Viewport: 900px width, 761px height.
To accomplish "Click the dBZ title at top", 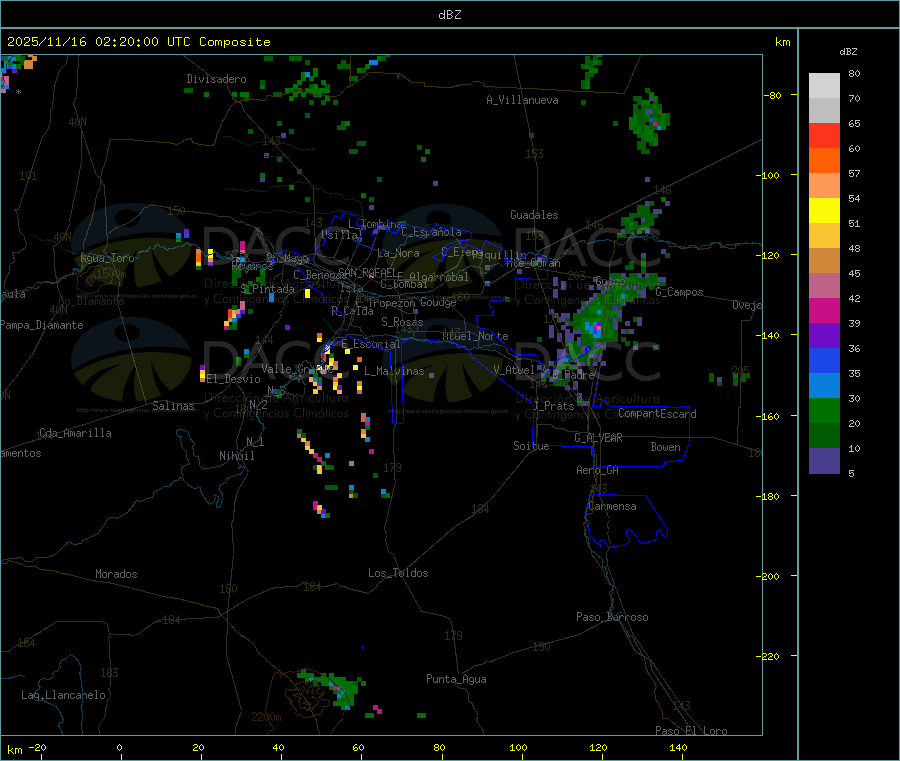I will [x=449, y=15].
